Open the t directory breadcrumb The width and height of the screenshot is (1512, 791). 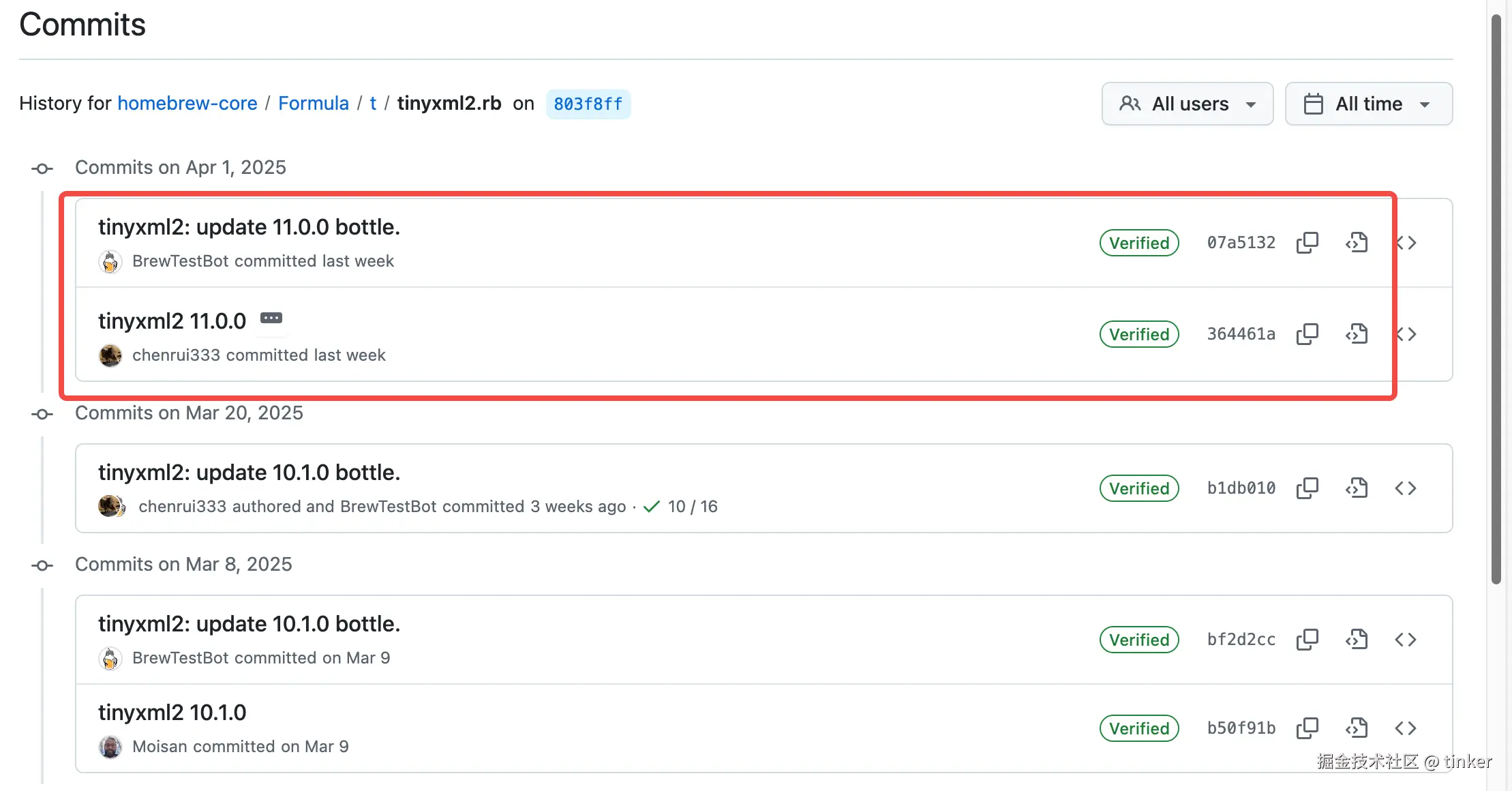373,103
